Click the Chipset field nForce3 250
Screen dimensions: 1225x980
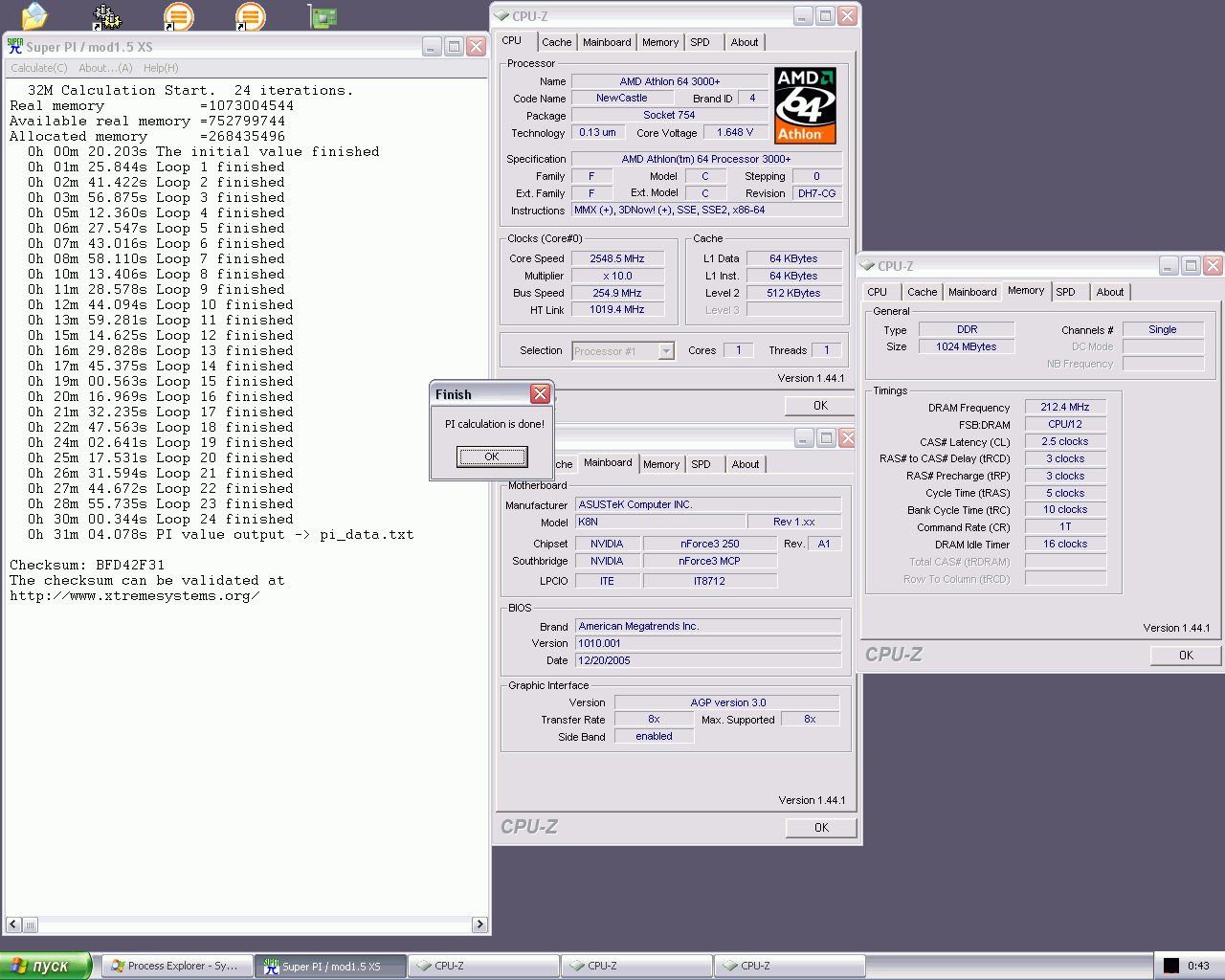point(710,544)
